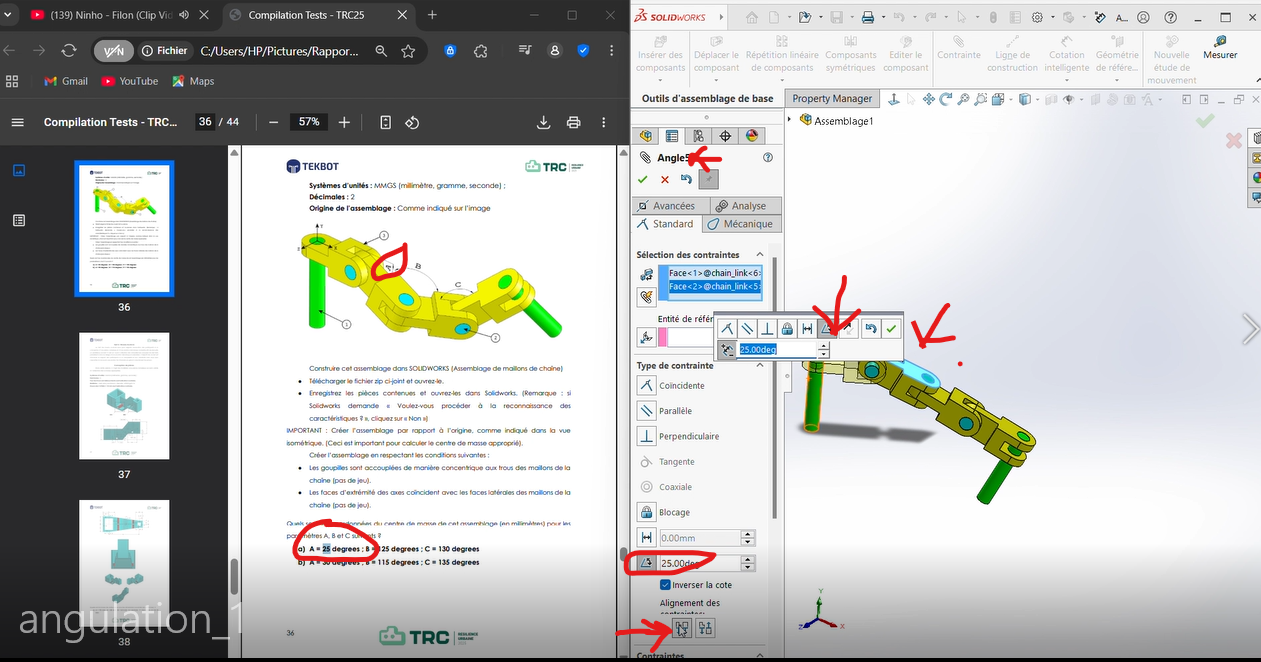Open the DimXpert crosshair tab icon

[726, 136]
